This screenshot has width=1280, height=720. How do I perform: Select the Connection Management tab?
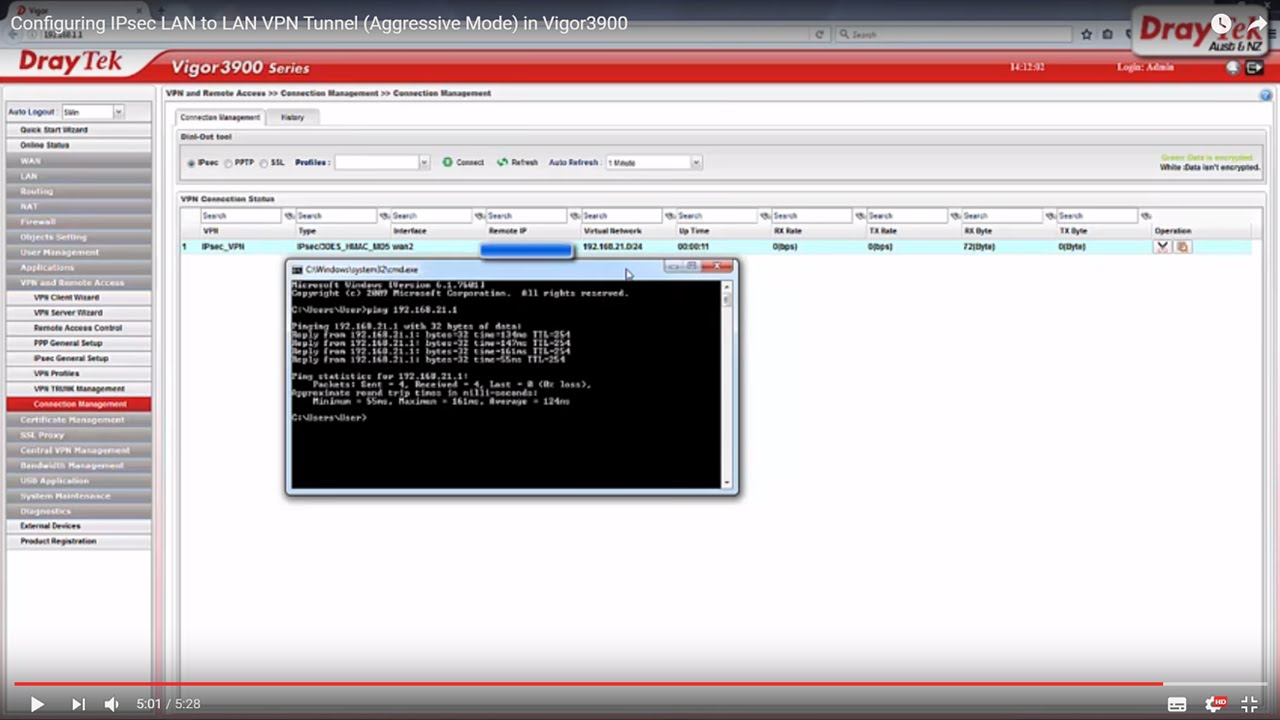pyautogui.click(x=220, y=117)
